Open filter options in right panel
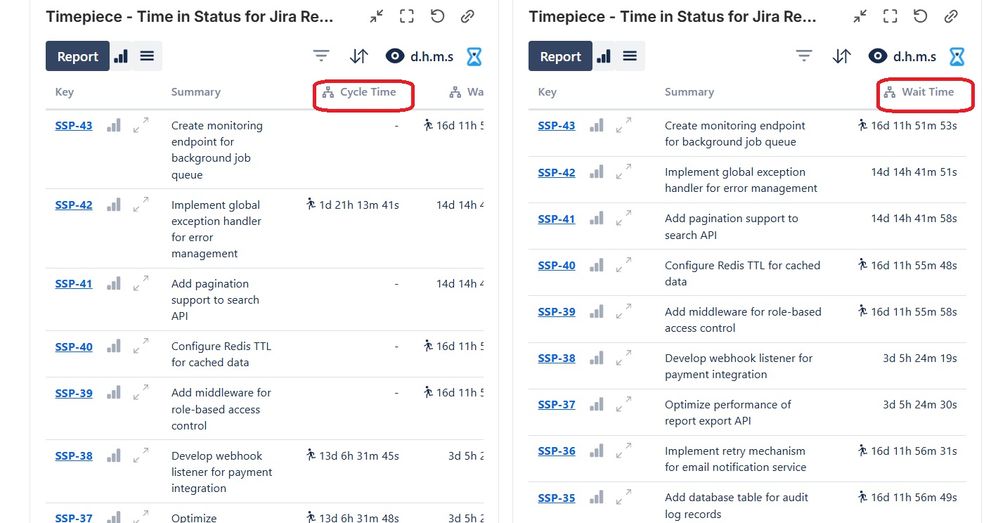Image resolution: width=998 pixels, height=523 pixels. 804,56
